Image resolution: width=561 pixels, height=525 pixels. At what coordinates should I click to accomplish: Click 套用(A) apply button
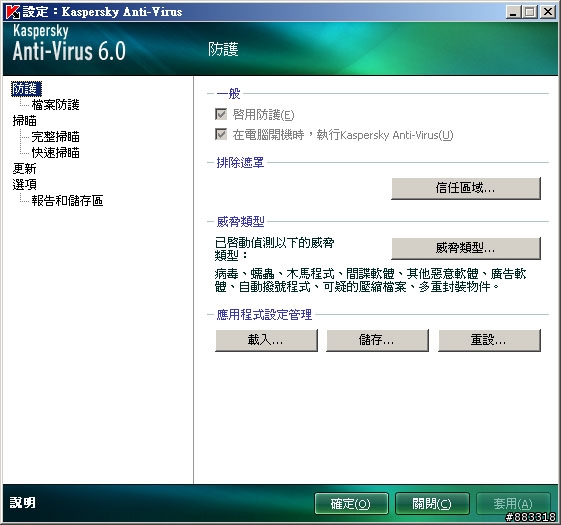(513, 504)
